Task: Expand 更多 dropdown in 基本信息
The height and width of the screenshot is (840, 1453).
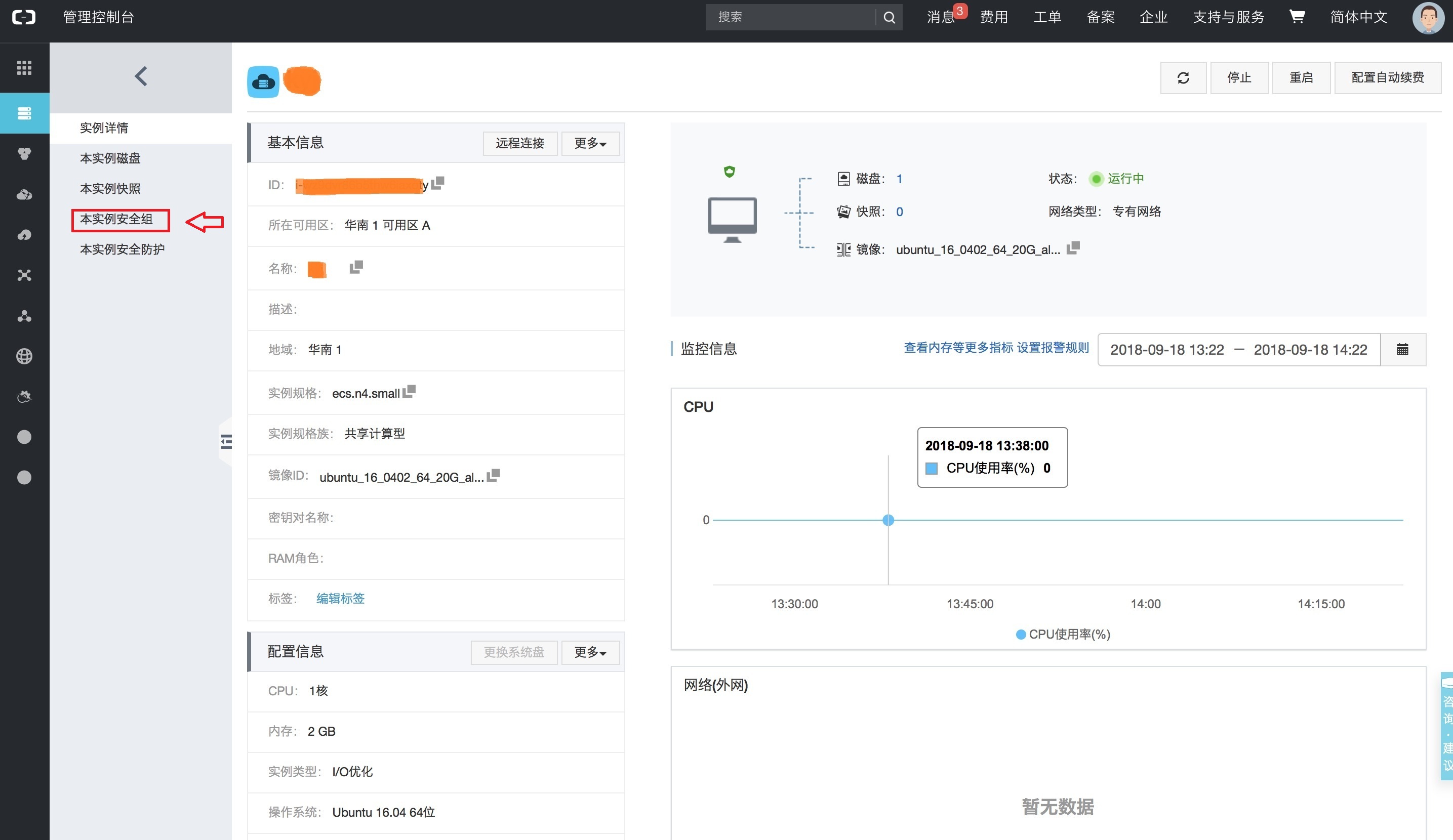Action: [590, 143]
